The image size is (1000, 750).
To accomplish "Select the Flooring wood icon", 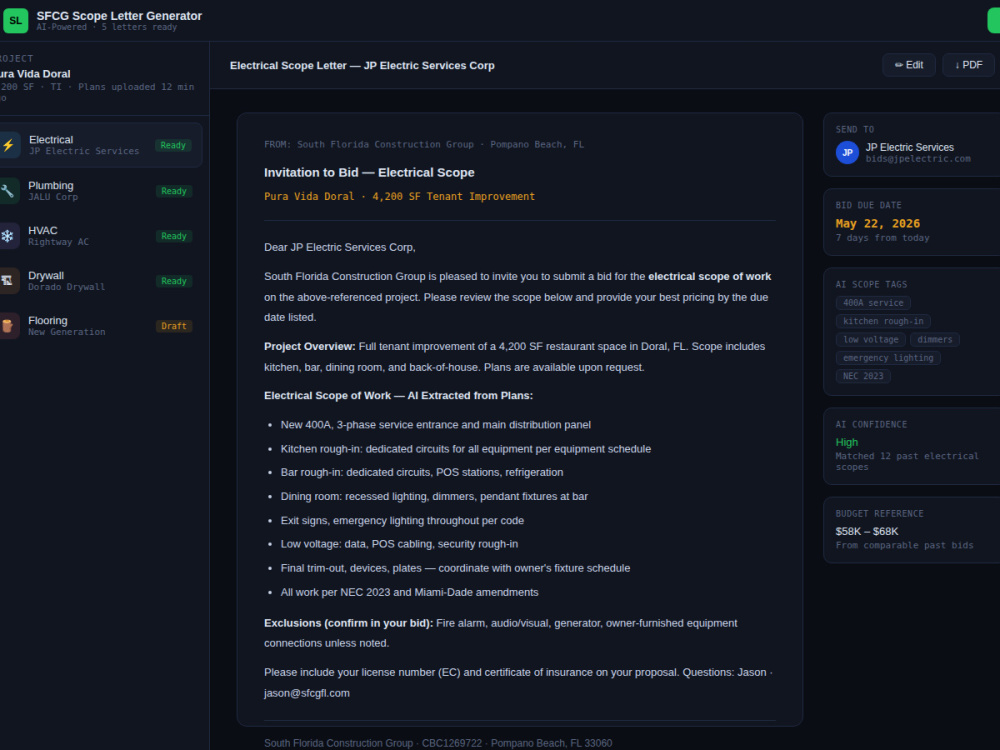I will 8,326.
